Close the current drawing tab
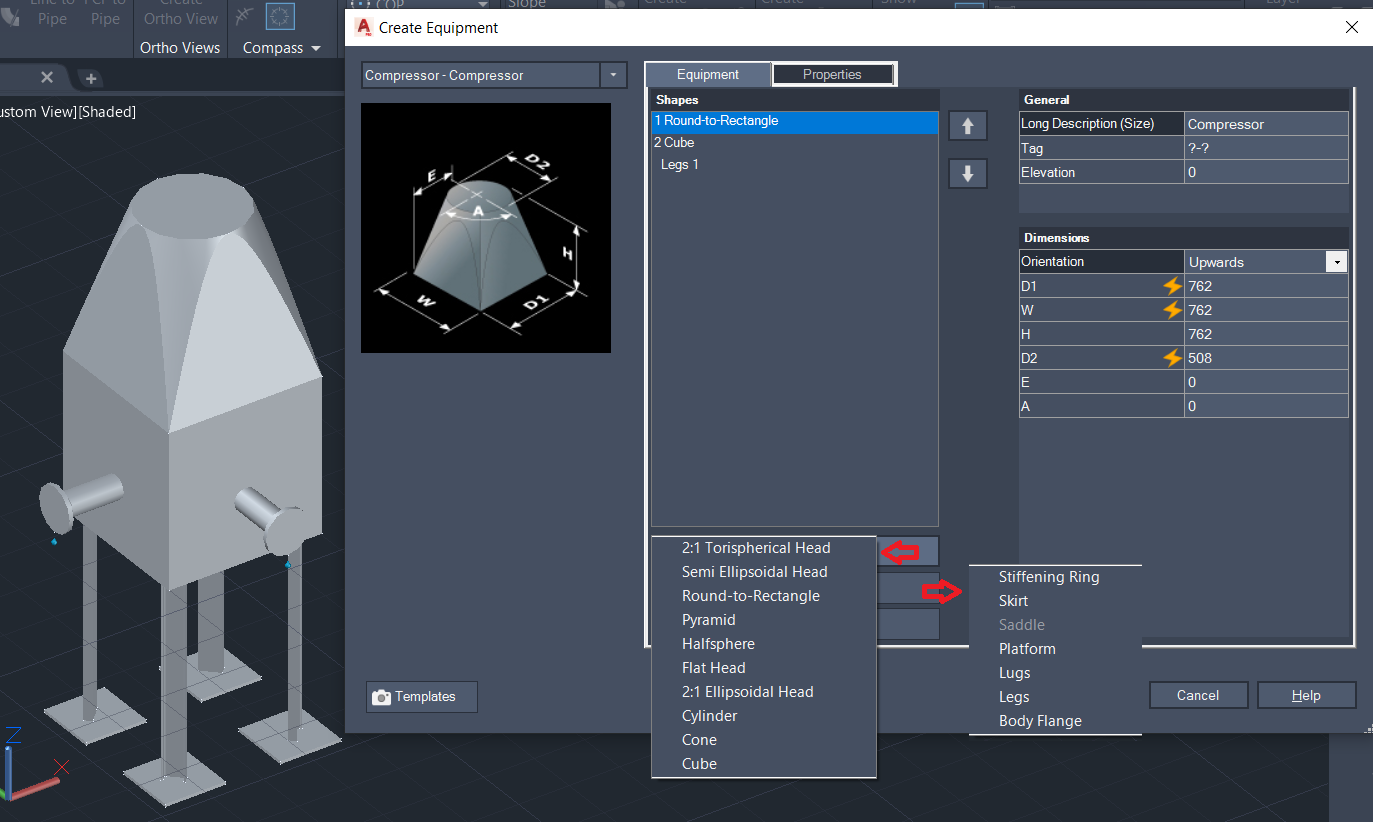 click(47, 77)
